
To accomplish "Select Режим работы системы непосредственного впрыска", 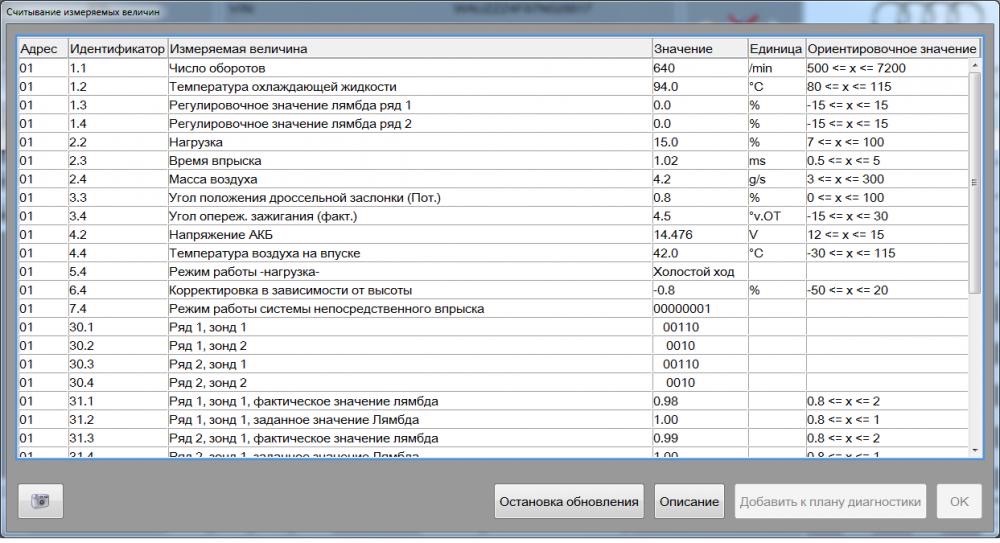I will [493, 308].
